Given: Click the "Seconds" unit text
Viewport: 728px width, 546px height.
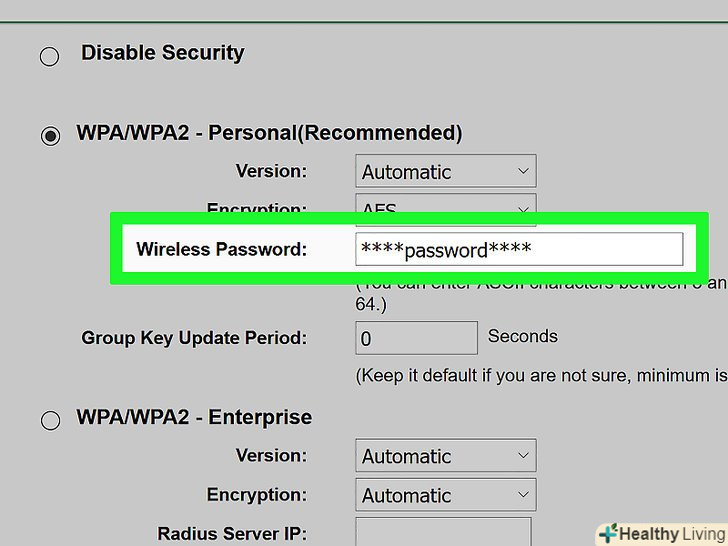Looking at the screenshot, I should pos(522,336).
